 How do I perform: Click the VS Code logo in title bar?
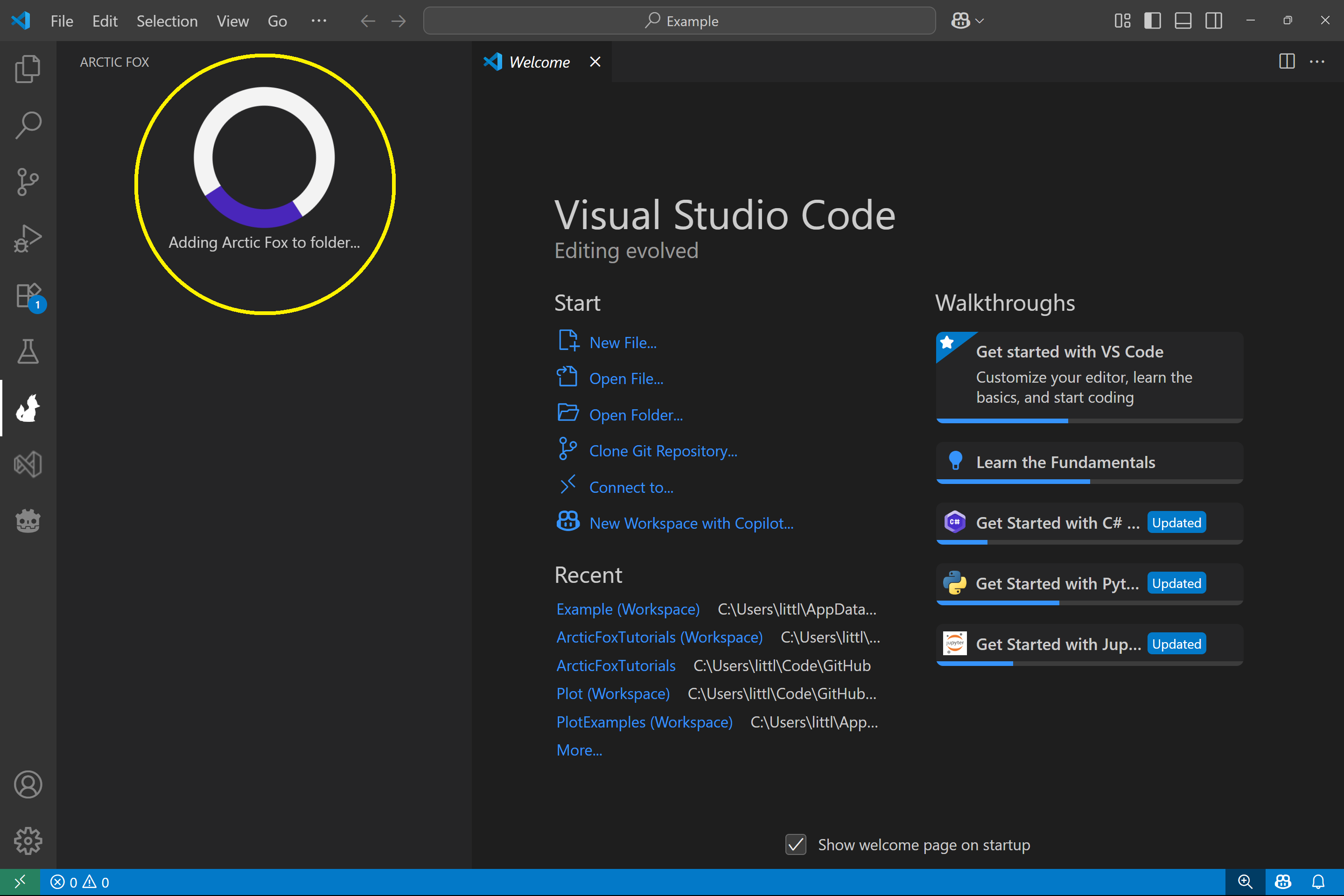[21, 21]
